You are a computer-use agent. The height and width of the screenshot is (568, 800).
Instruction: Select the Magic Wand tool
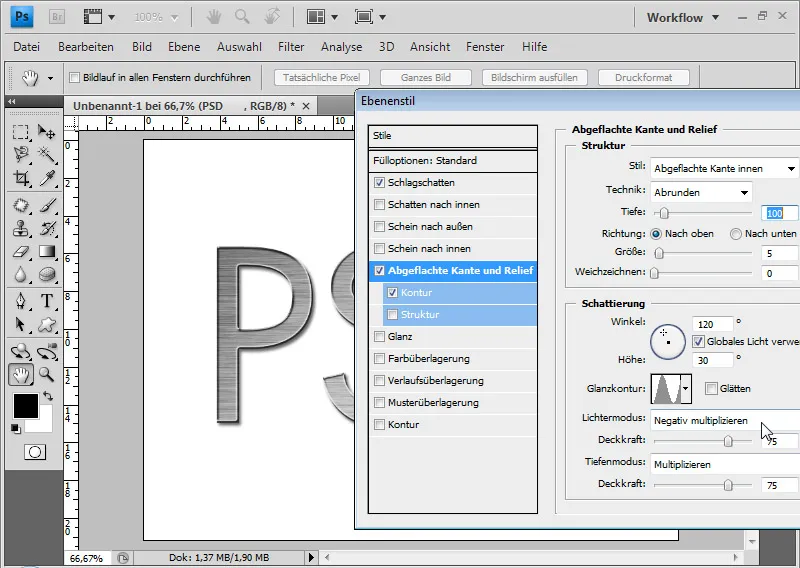[x=46, y=154]
